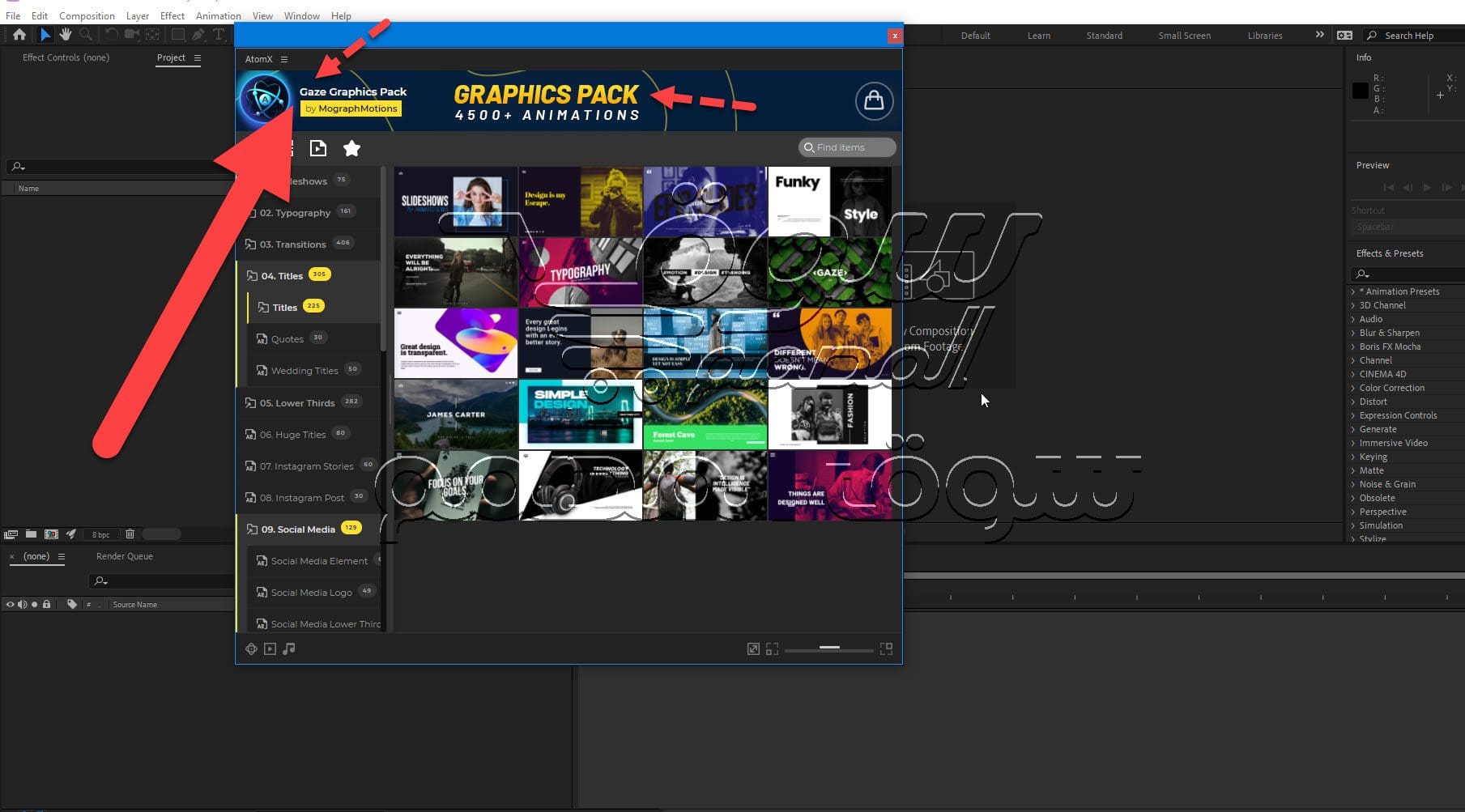Click the AtomX compositions play-page icon

[x=318, y=148]
